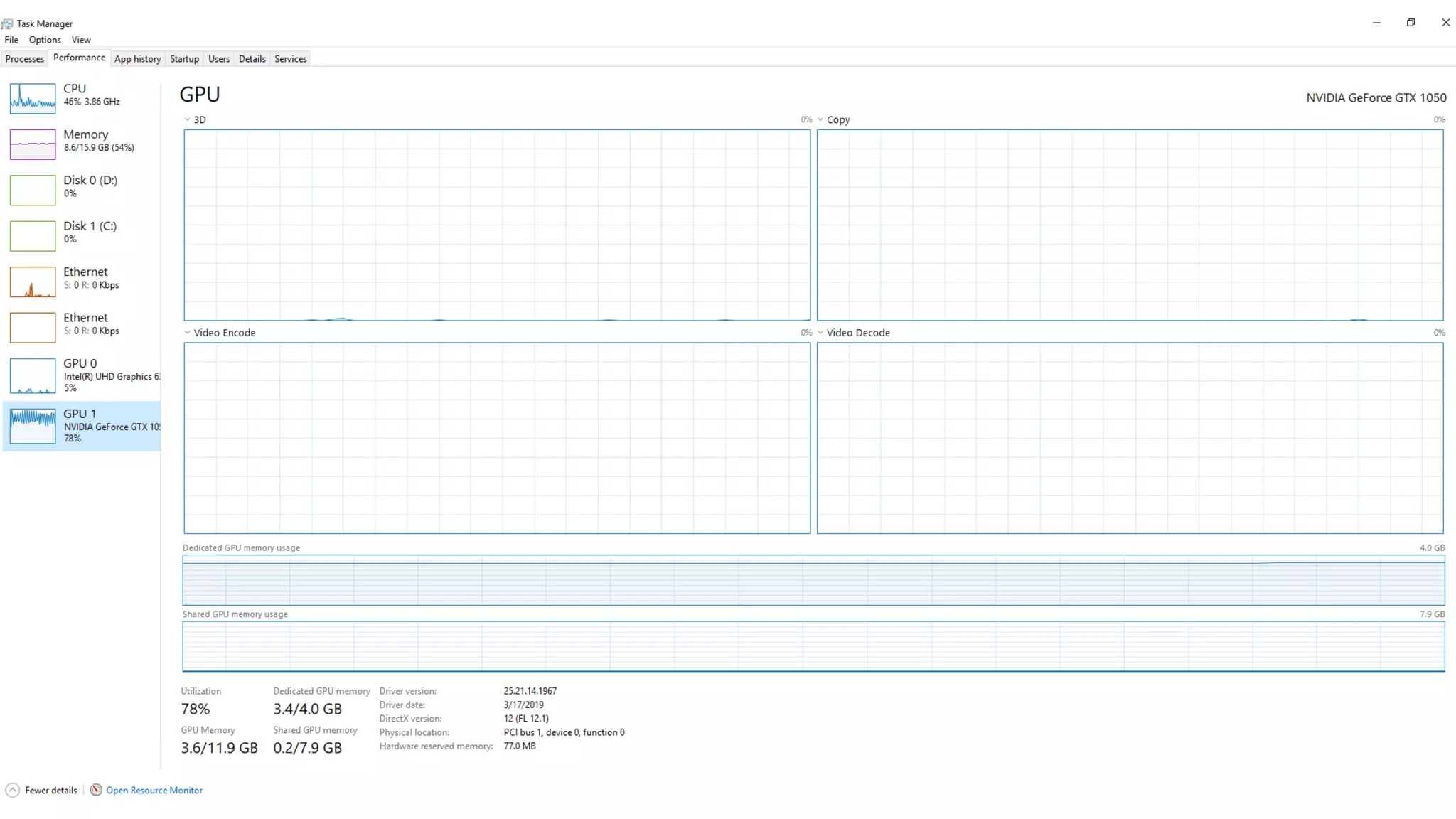Open the Options menu
This screenshot has width=1456, height=819.
(45, 40)
